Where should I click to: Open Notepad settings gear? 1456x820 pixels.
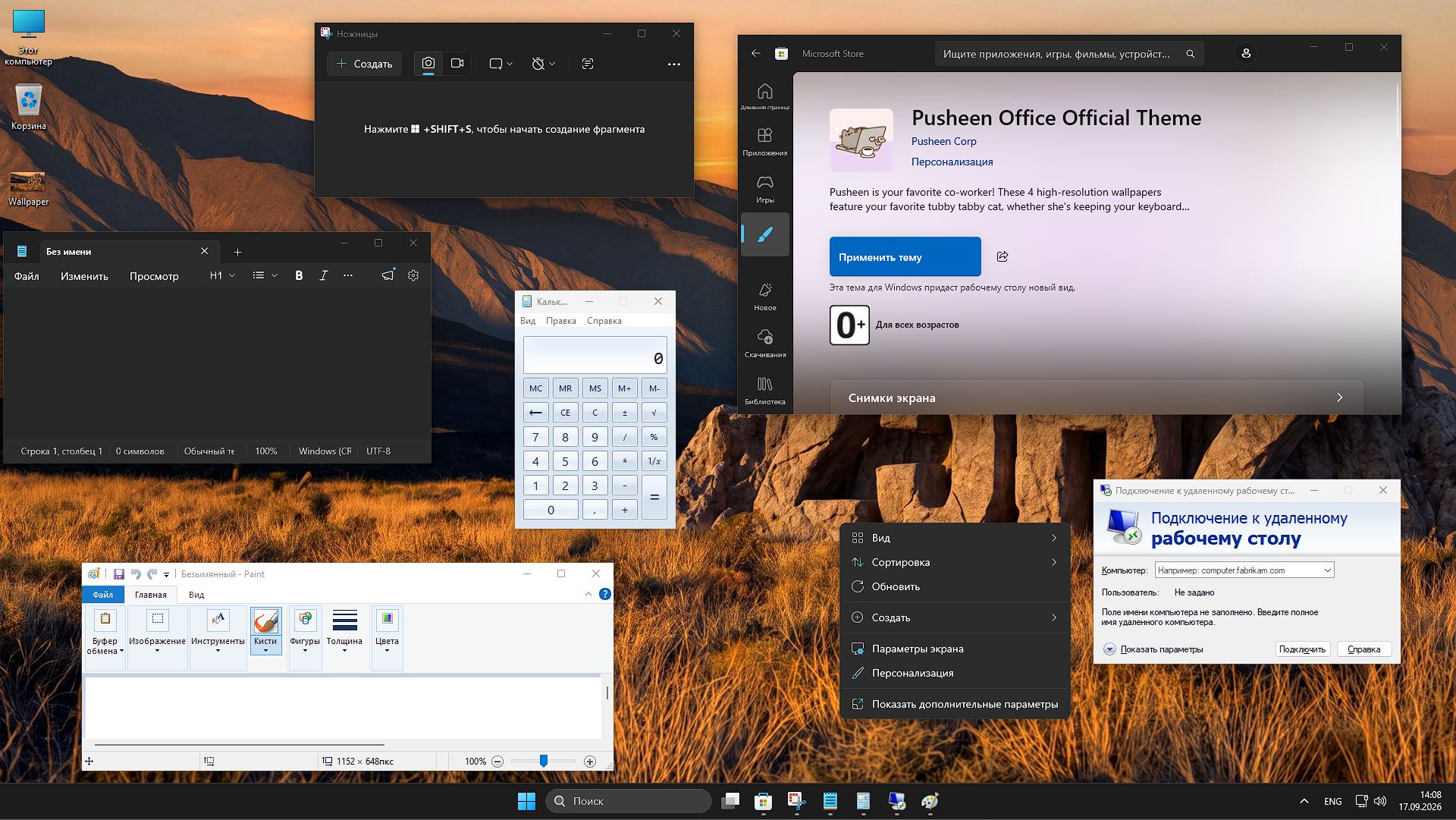pyautogui.click(x=413, y=275)
